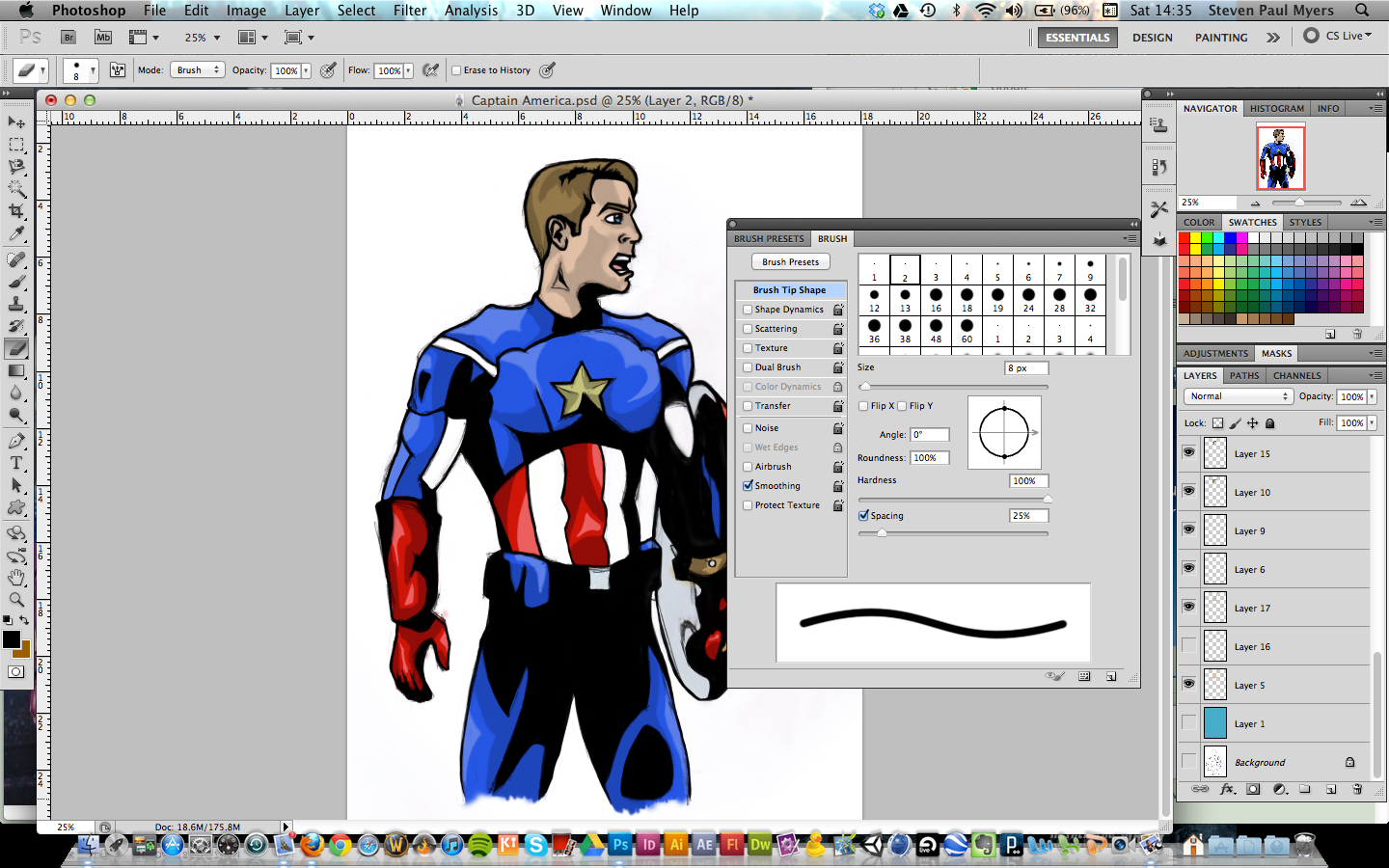Disable the Smoothing checkbox
The height and width of the screenshot is (868, 1389).
tap(748, 486)
